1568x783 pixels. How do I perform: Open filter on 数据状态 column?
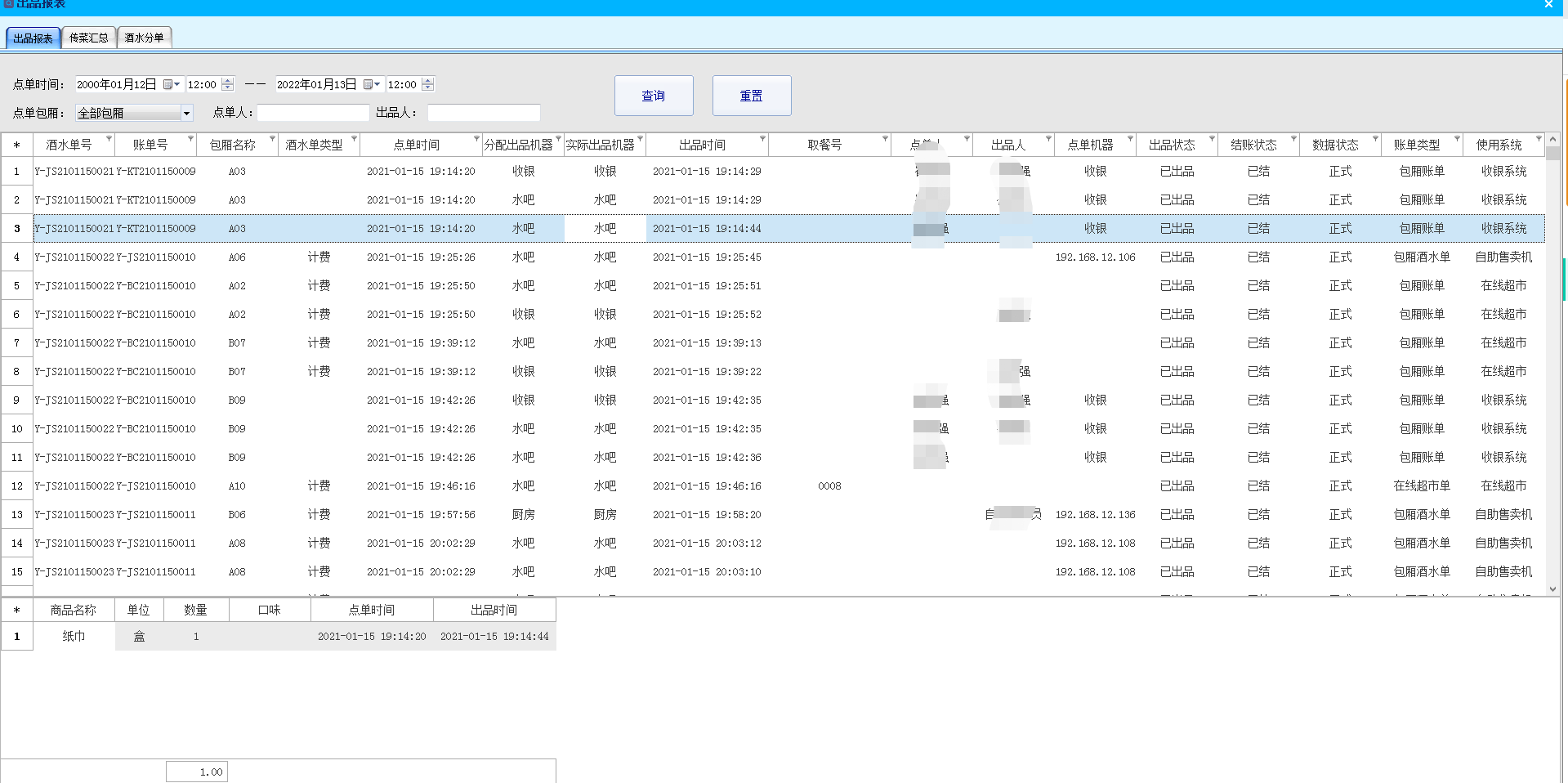coord(1375,139)
